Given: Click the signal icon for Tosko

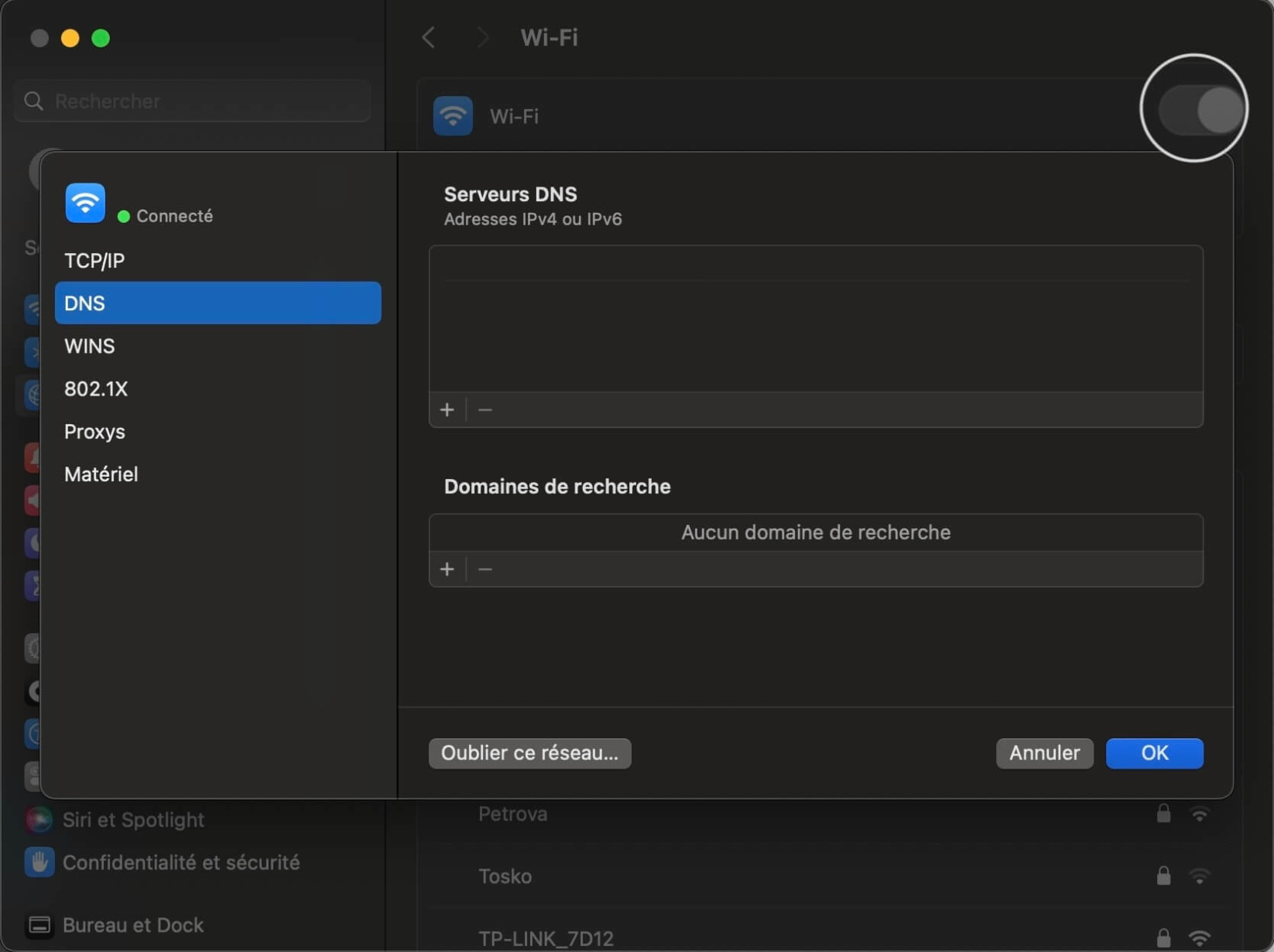Looking at the screenshot, I should [1199, 876].
